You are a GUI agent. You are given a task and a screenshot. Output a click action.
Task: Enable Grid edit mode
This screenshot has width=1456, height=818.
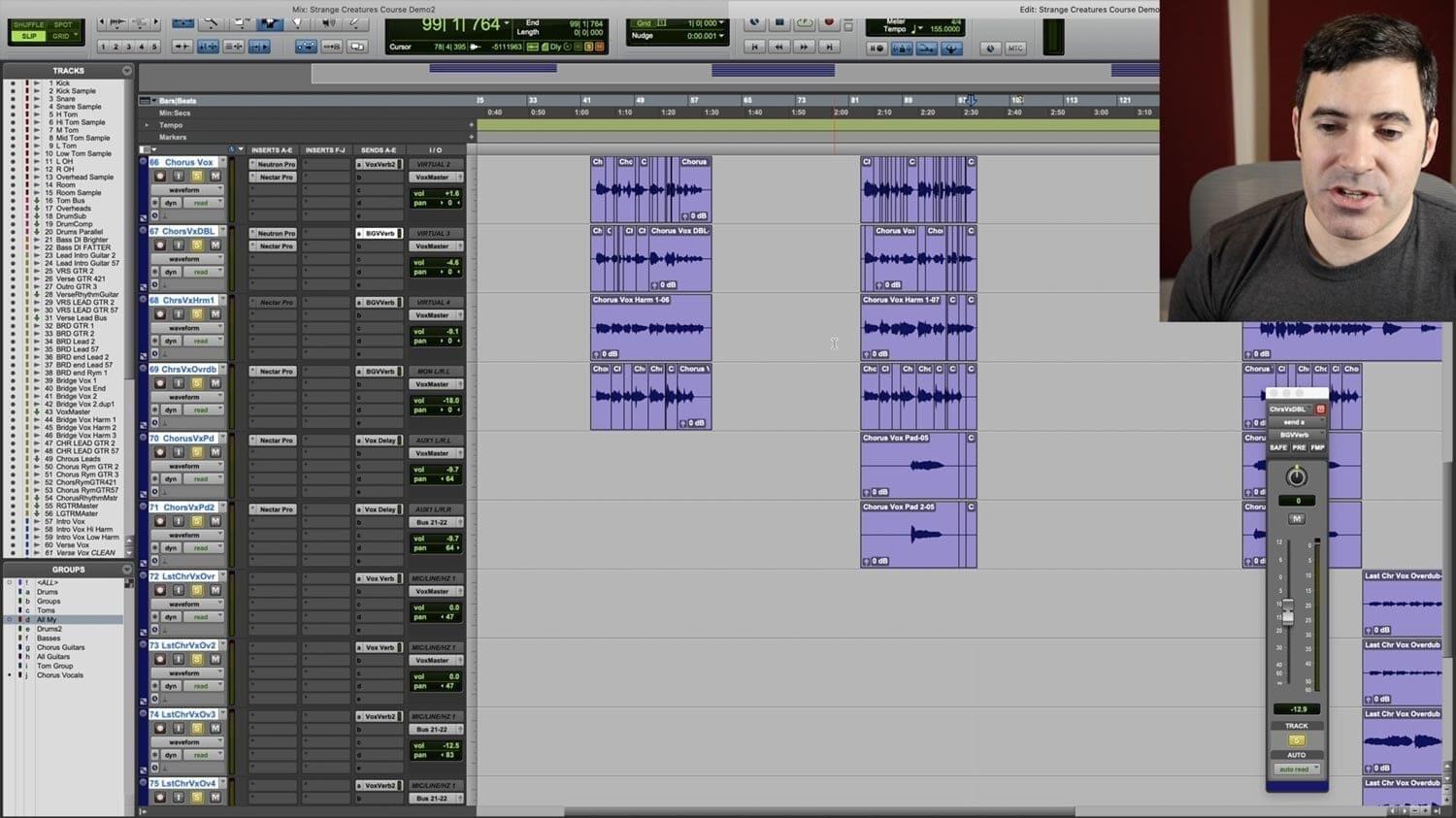(x=63, y=36)
